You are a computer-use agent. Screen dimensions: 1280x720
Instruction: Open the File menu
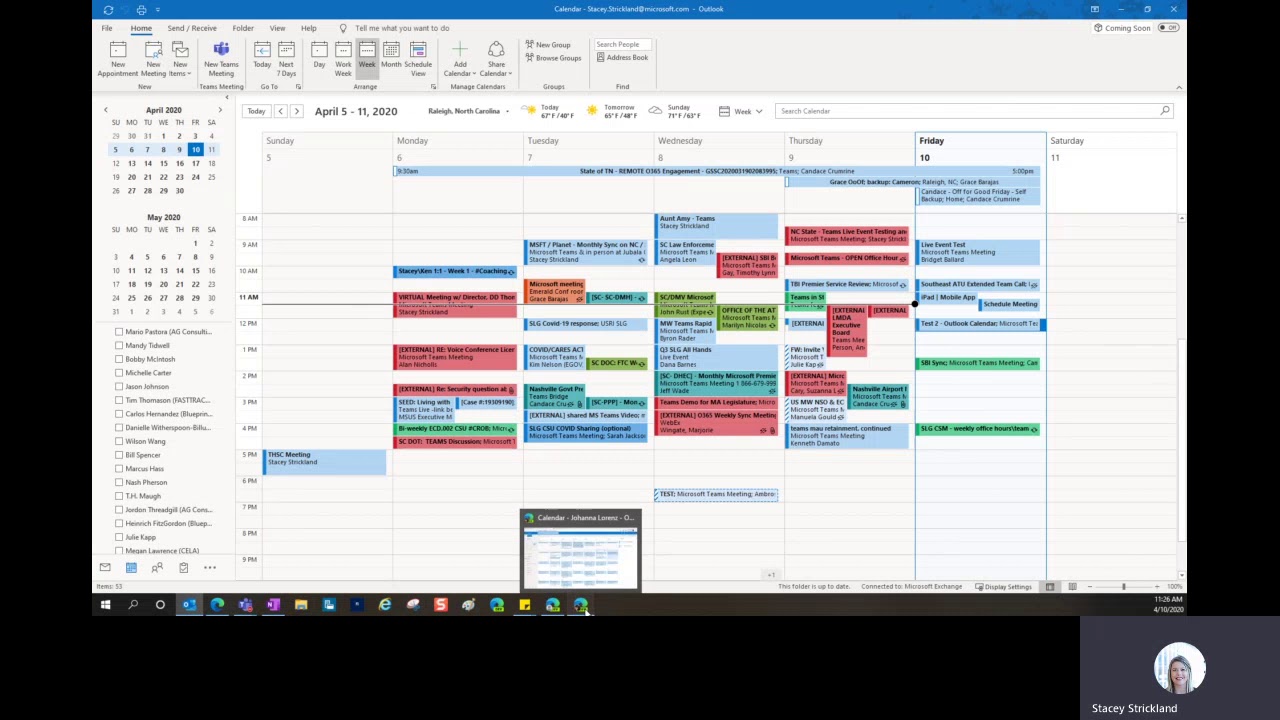tap(106, 28)
